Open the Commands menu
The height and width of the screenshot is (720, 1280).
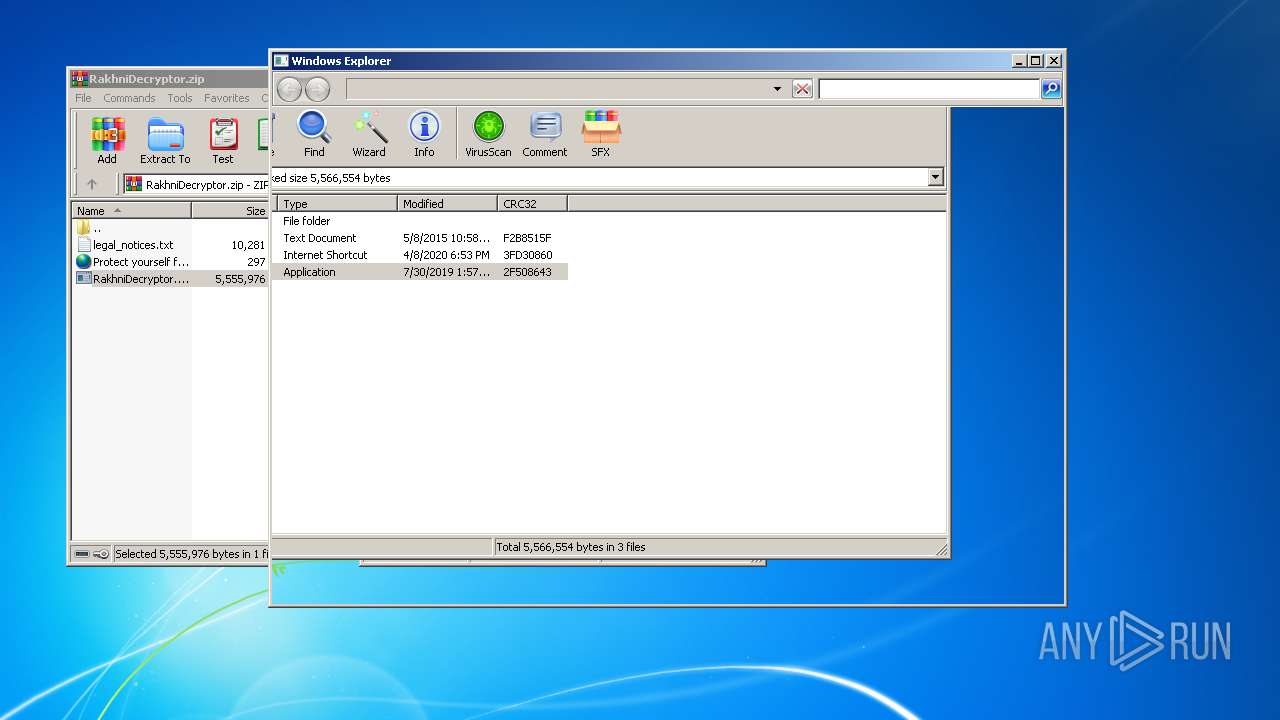(x=129, y=98)
